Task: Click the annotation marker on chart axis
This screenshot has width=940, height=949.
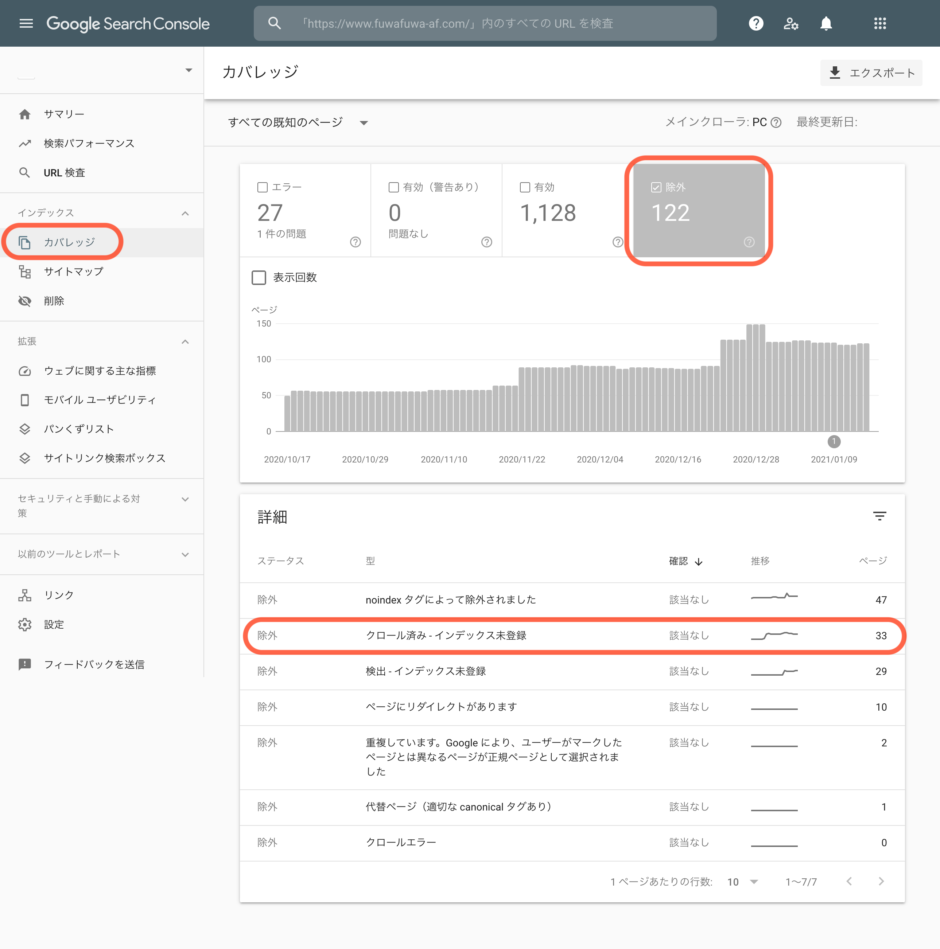Action: 834,441
